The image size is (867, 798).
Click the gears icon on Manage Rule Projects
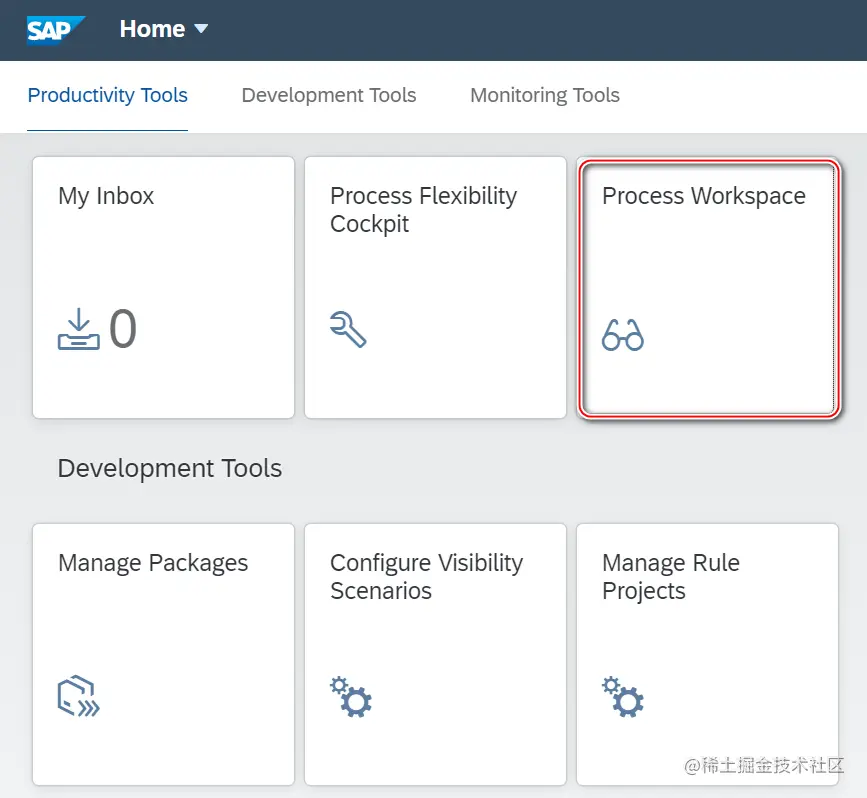point(623,697)
